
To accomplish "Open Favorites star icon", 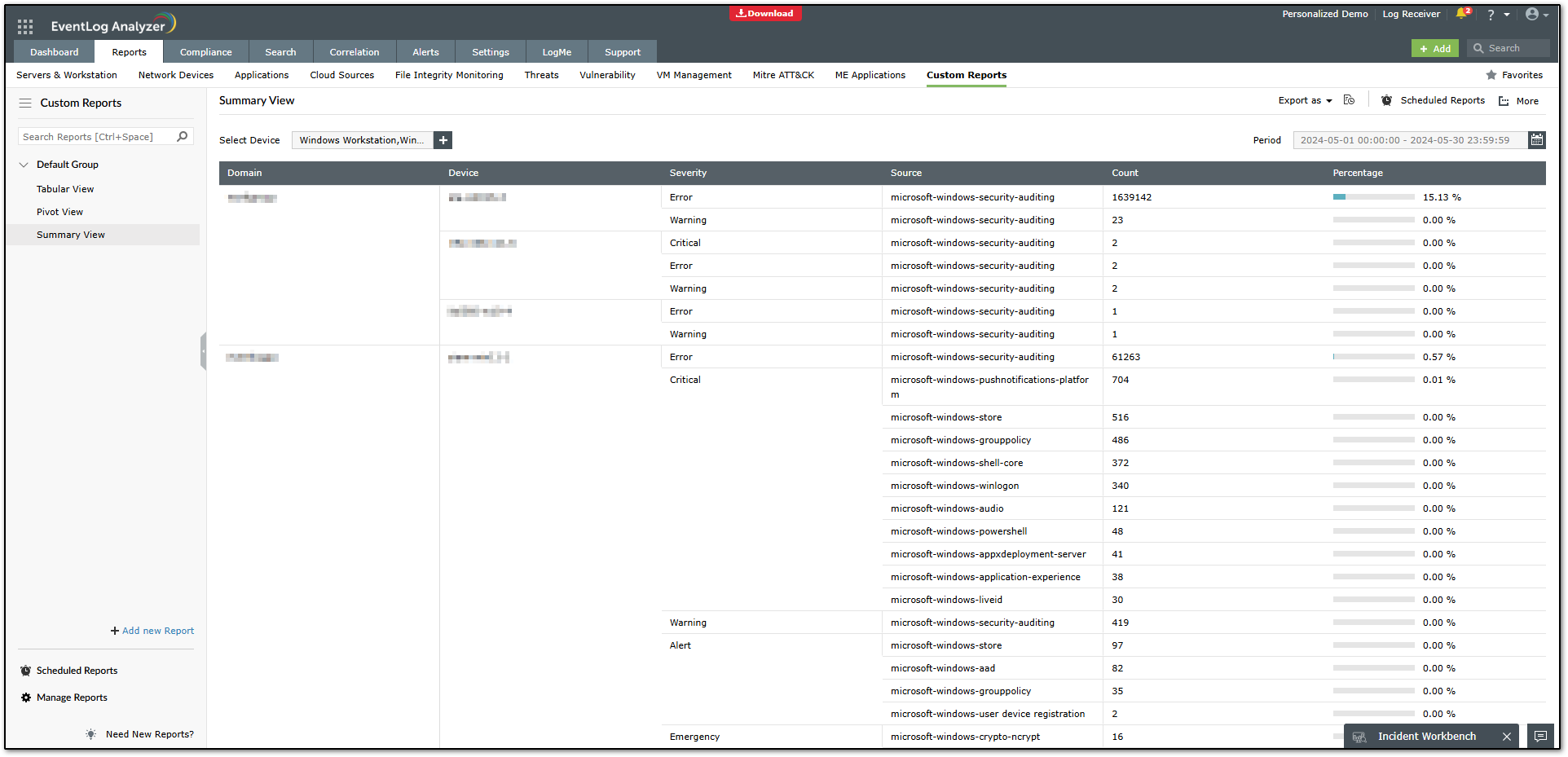I will click(x=1491, y=75).
